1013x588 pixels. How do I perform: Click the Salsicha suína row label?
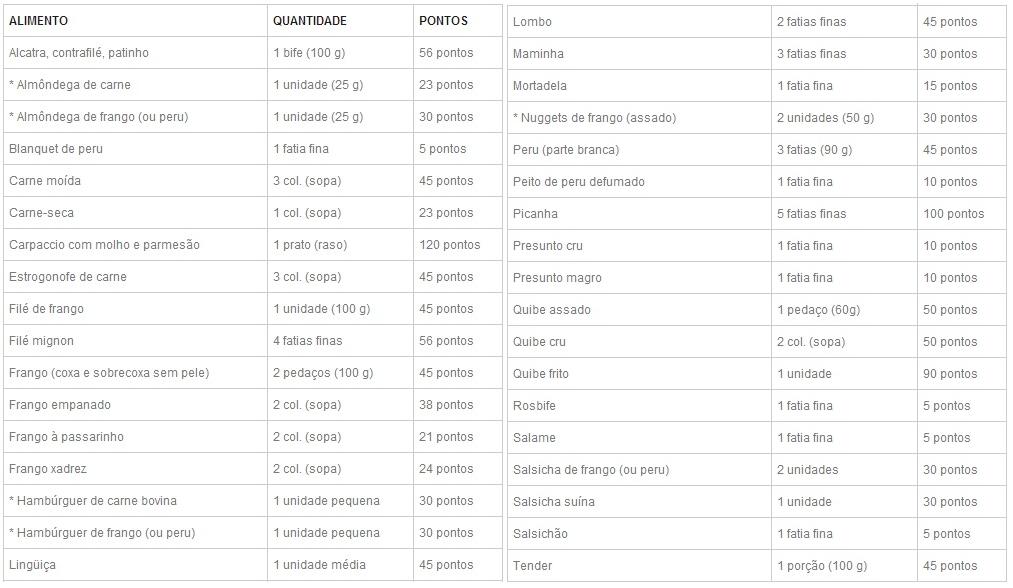553,502
